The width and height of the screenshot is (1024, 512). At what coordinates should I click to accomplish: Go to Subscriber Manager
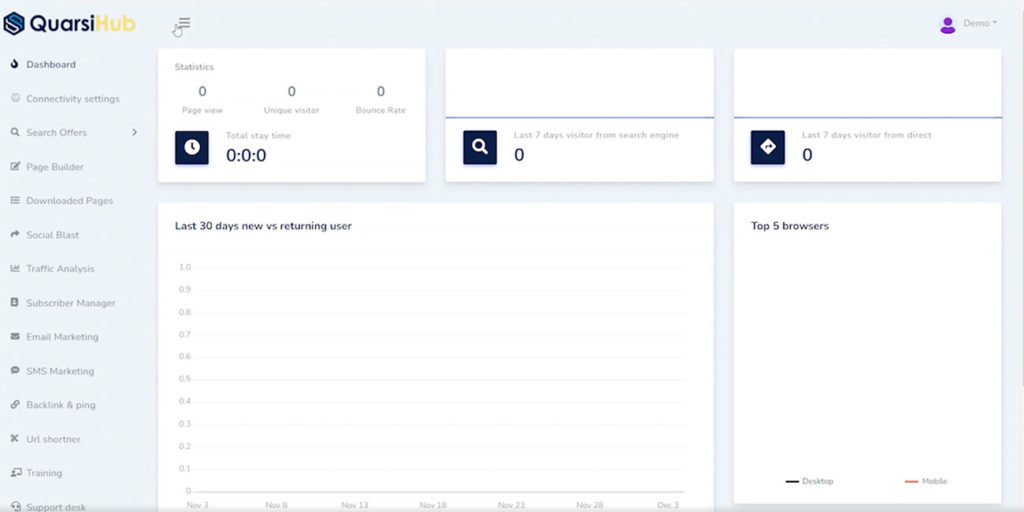click(71, 303)
